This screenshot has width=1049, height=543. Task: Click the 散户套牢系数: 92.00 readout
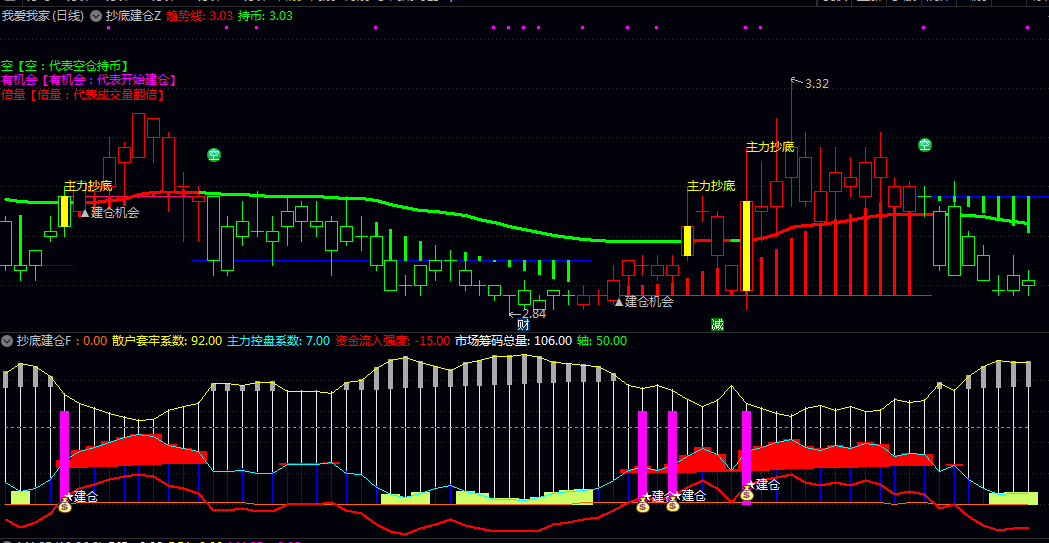tap(167, 341)
